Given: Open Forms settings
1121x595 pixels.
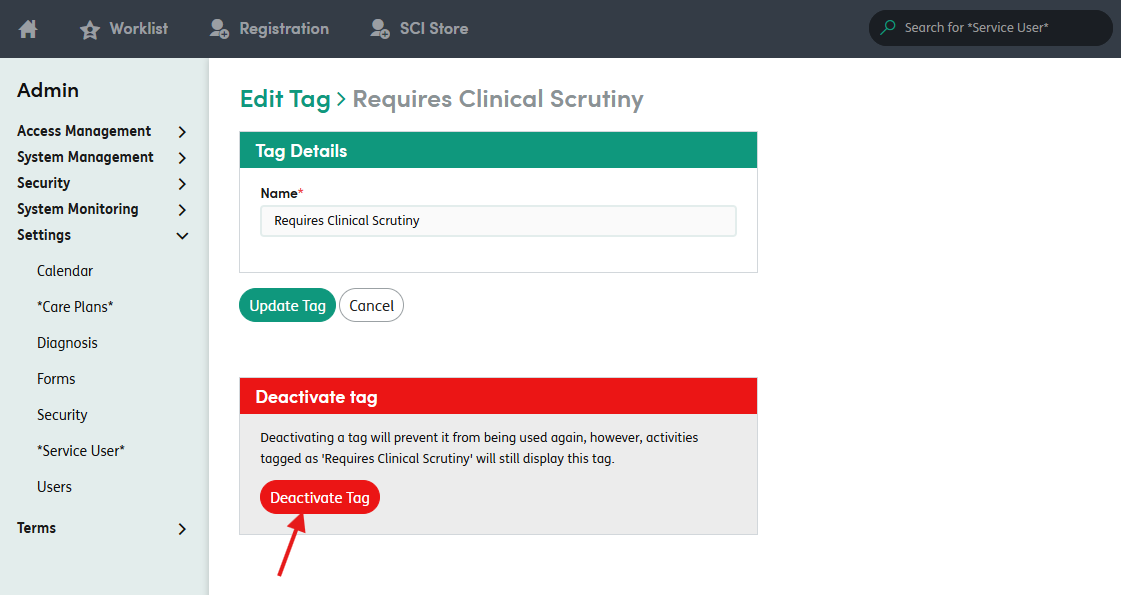Looking at the screenshot, I should click(56, 379).
